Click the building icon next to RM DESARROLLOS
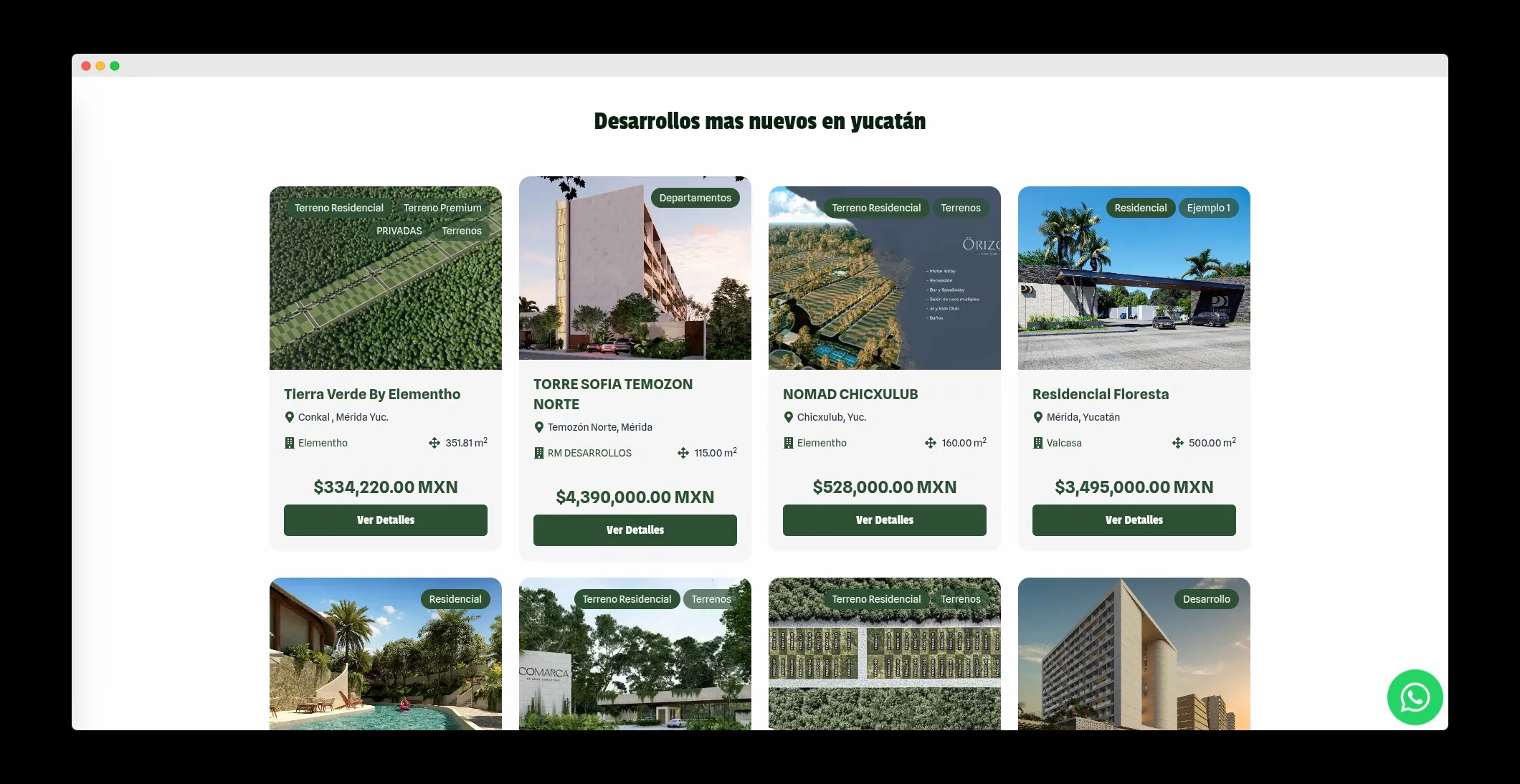This screenshot has width=1520, height=784. coord(538,452)
